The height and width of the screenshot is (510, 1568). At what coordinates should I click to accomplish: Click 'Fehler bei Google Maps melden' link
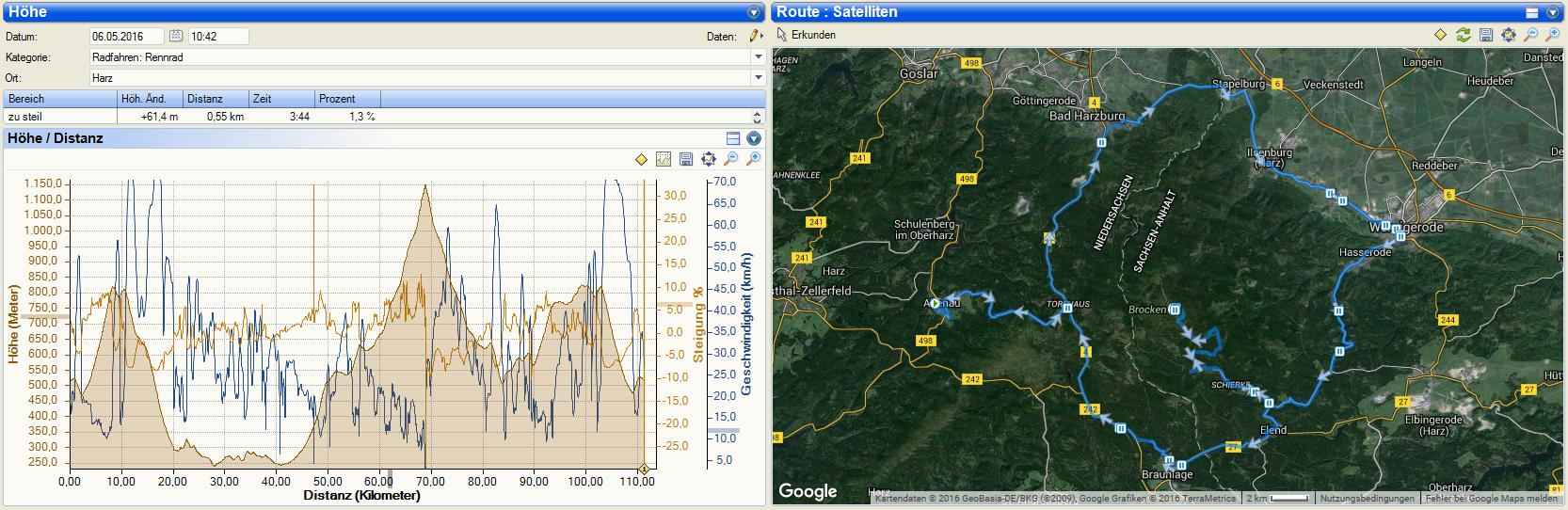coord(1491,499)
